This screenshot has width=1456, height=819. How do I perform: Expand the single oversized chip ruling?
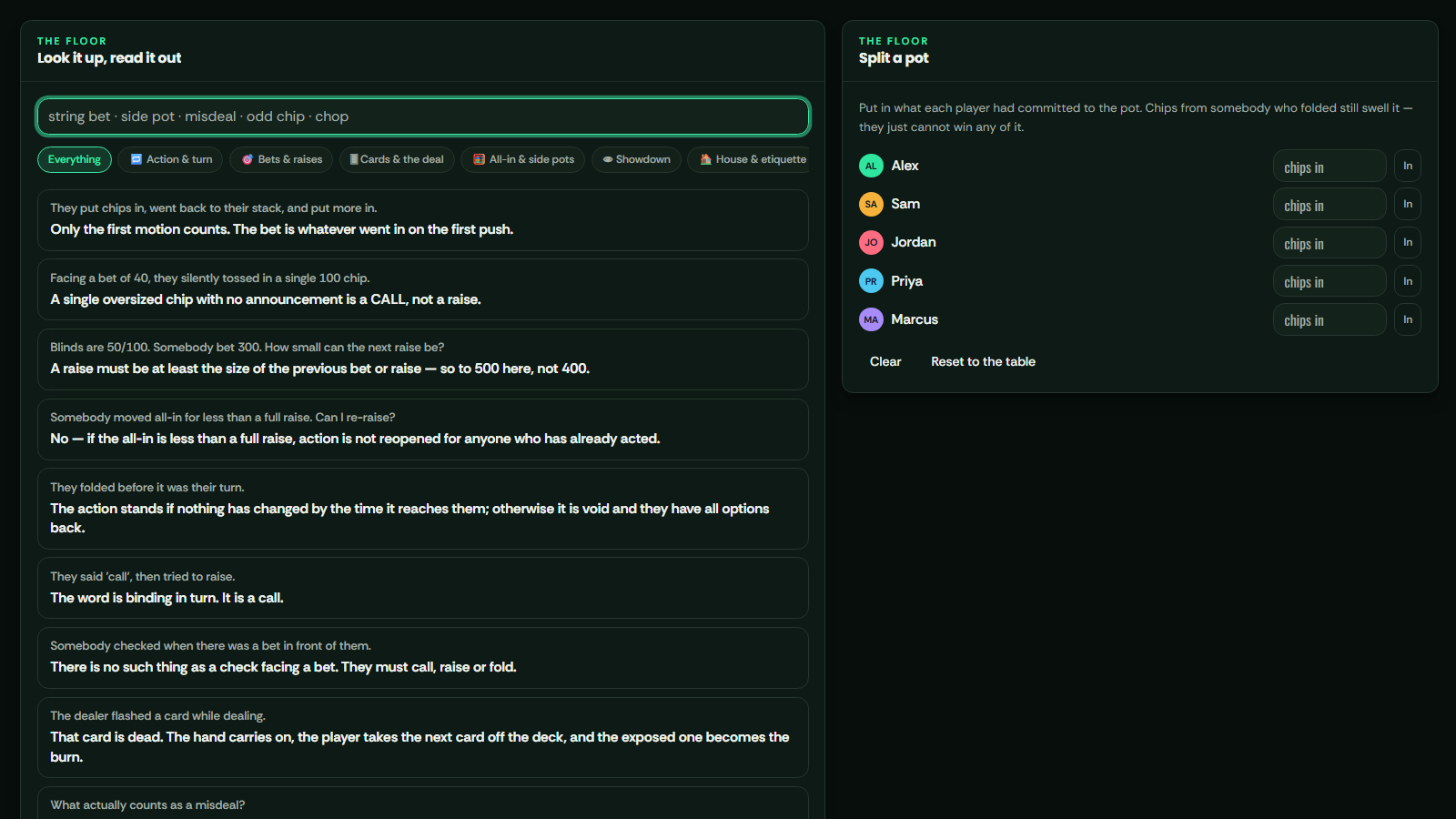423,289
